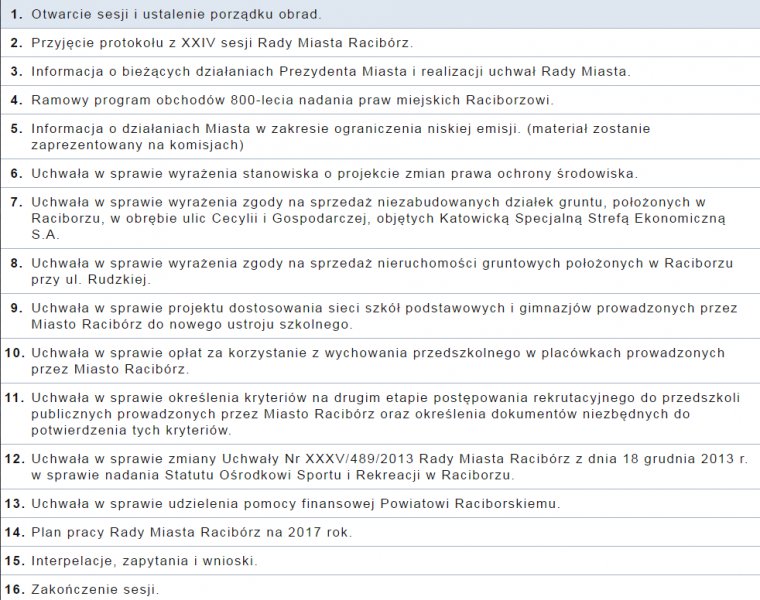Image resolution: width=760 pixels, height=600 pixels.
Task: Open item about 'ulic Cecylii i Gospodarczej'
Action: coord(380,218)
